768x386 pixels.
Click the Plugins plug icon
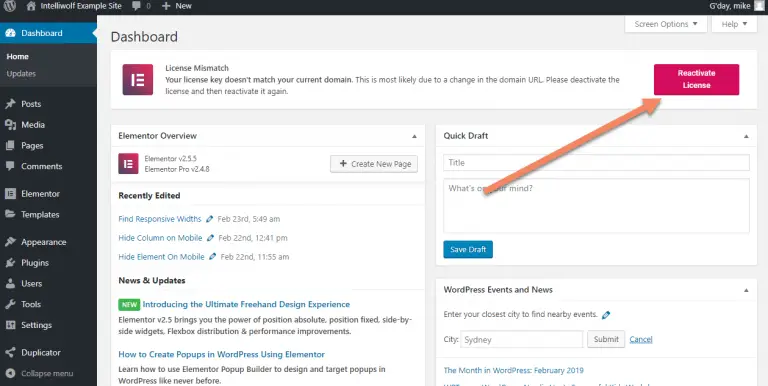[x=10, y=263]
